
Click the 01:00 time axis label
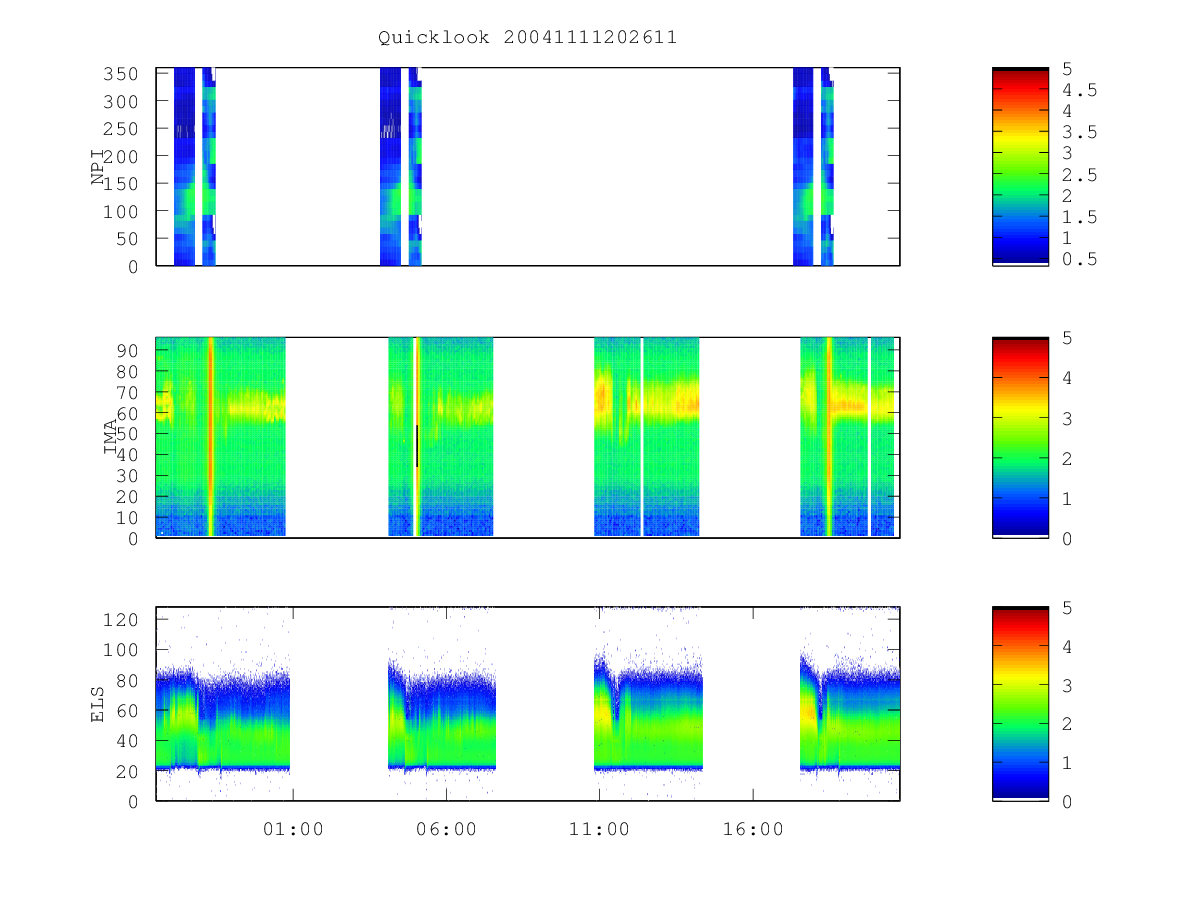pos(293,829)
